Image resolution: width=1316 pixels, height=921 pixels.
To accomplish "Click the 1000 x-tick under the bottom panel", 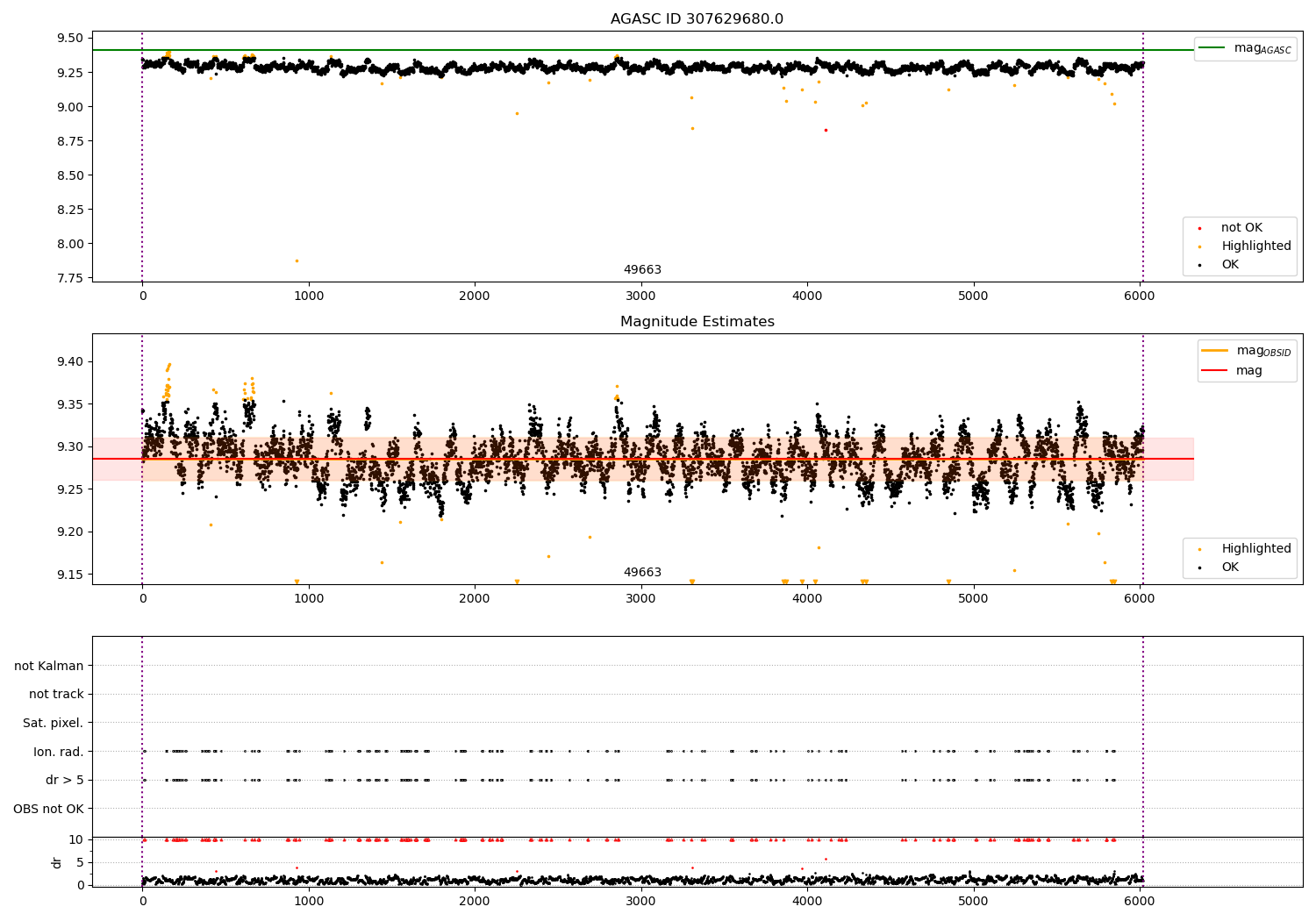I will 309,902.
